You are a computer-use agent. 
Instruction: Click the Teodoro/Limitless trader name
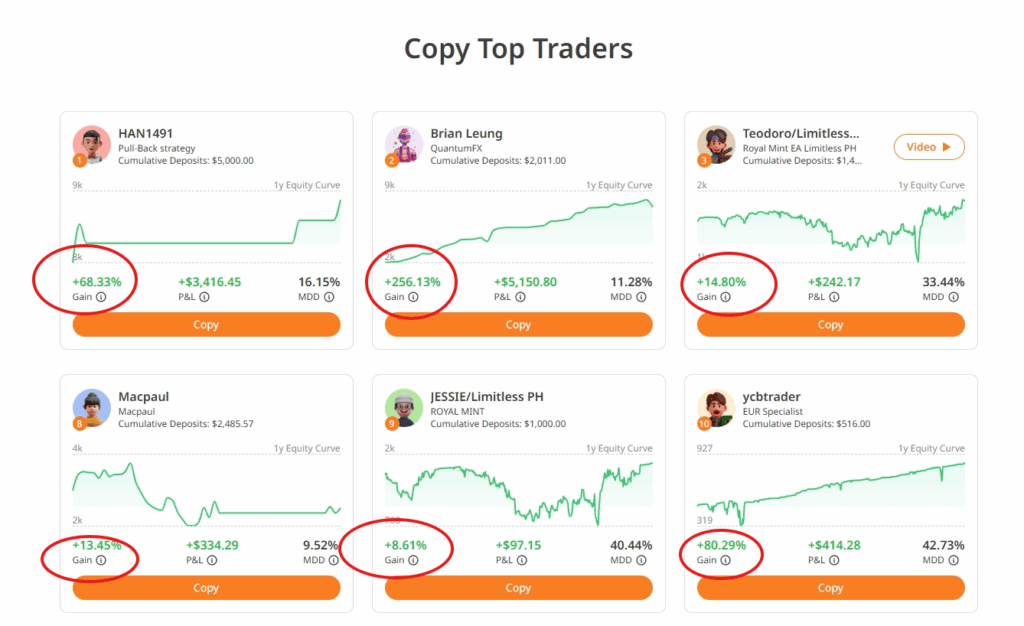801,134
